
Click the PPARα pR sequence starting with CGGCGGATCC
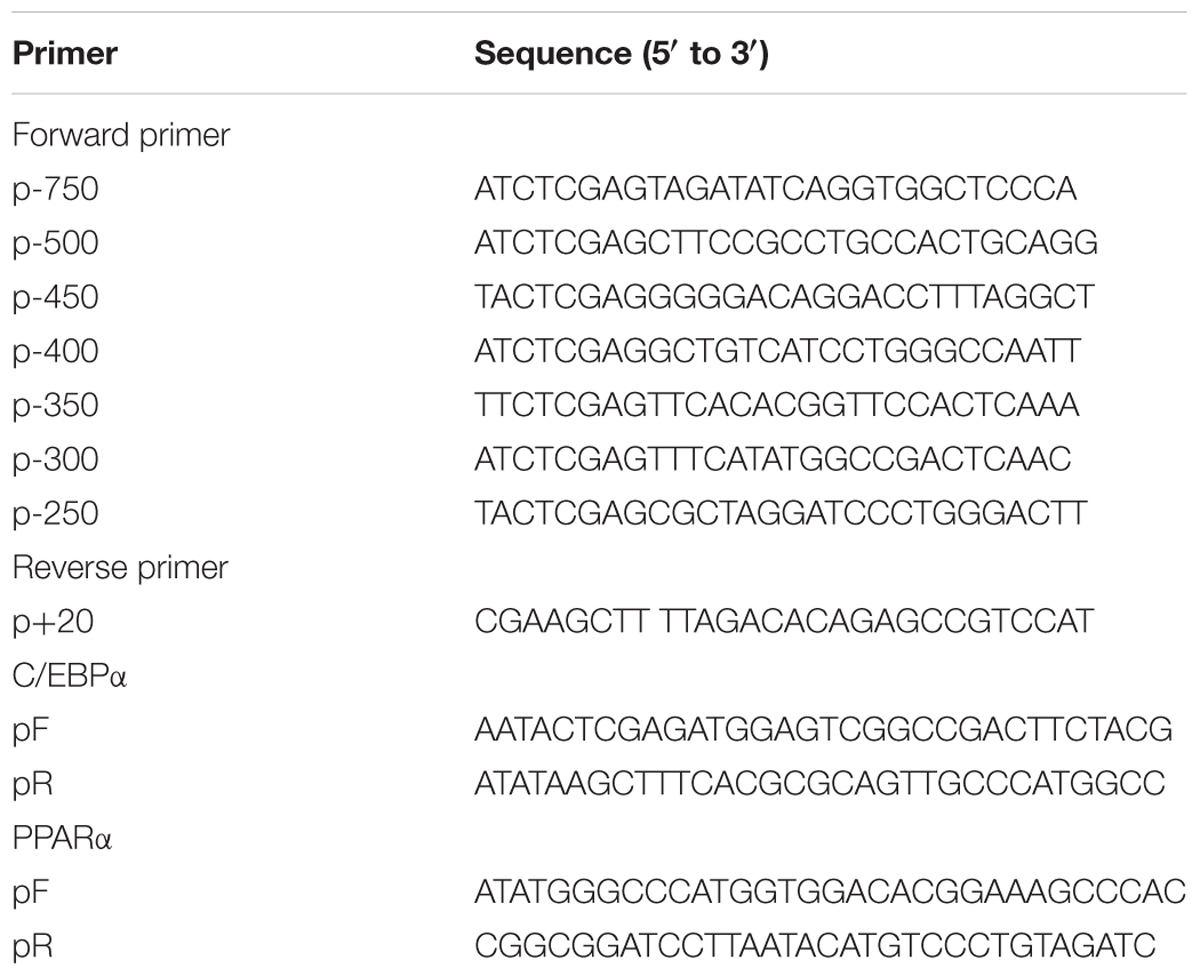tap(815, 945)
